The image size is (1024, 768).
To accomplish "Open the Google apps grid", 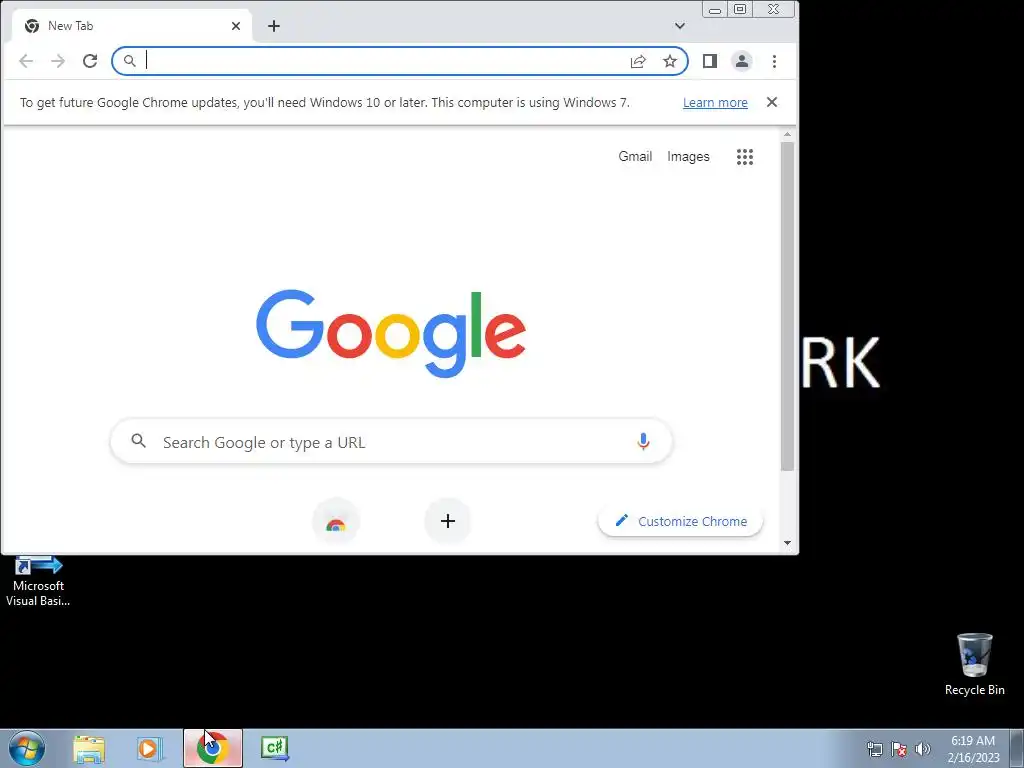I will click(x=745, y=157).
